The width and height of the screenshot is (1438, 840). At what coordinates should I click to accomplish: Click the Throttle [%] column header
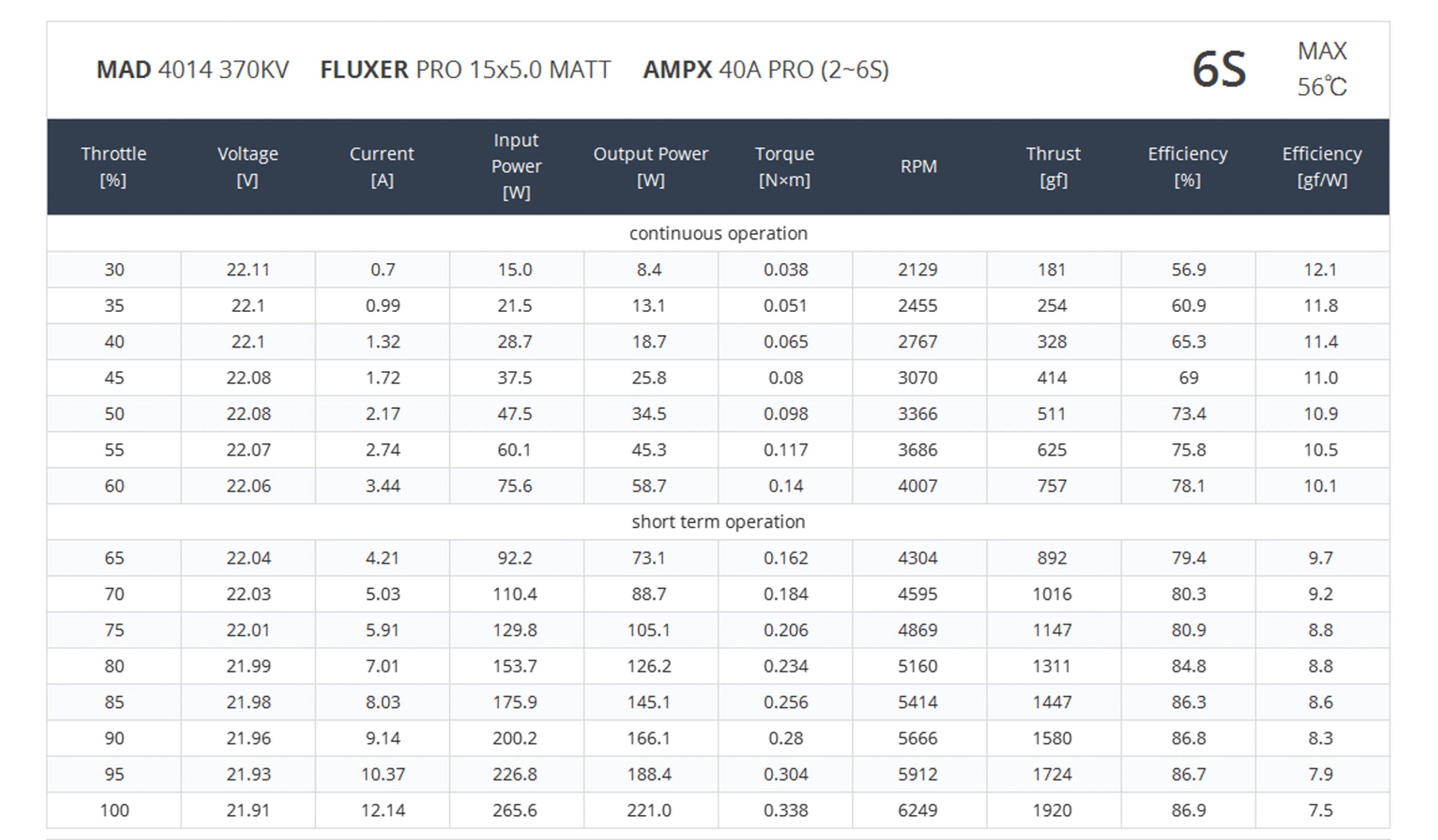pyautogui.click(x=114, y=167)
